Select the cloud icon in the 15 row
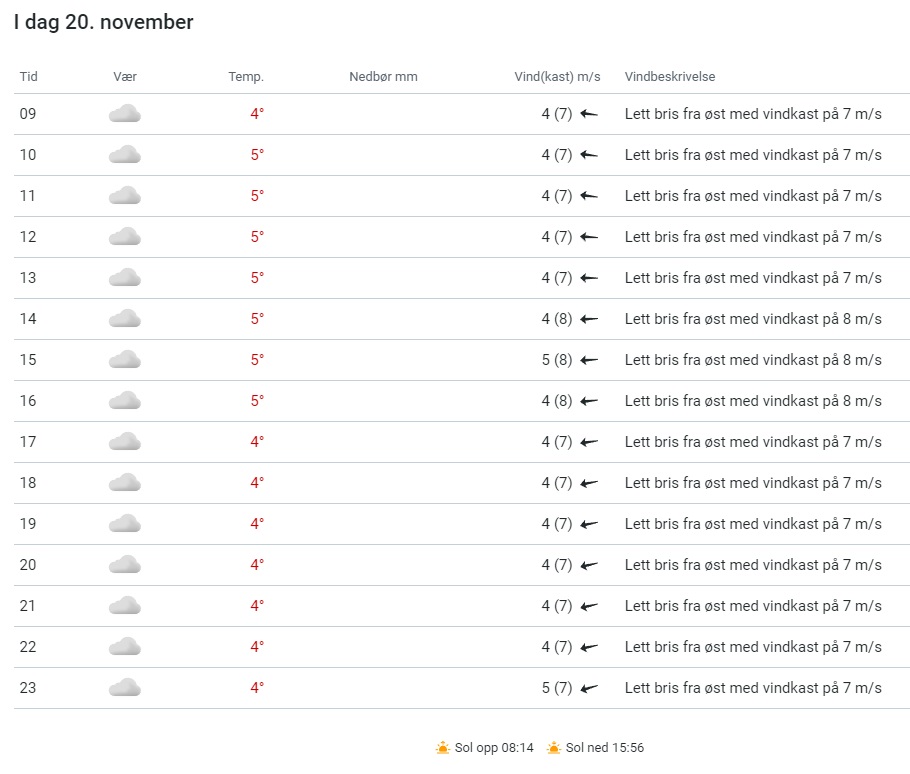Viewport: 910px width, 774px height. [124, 360]
